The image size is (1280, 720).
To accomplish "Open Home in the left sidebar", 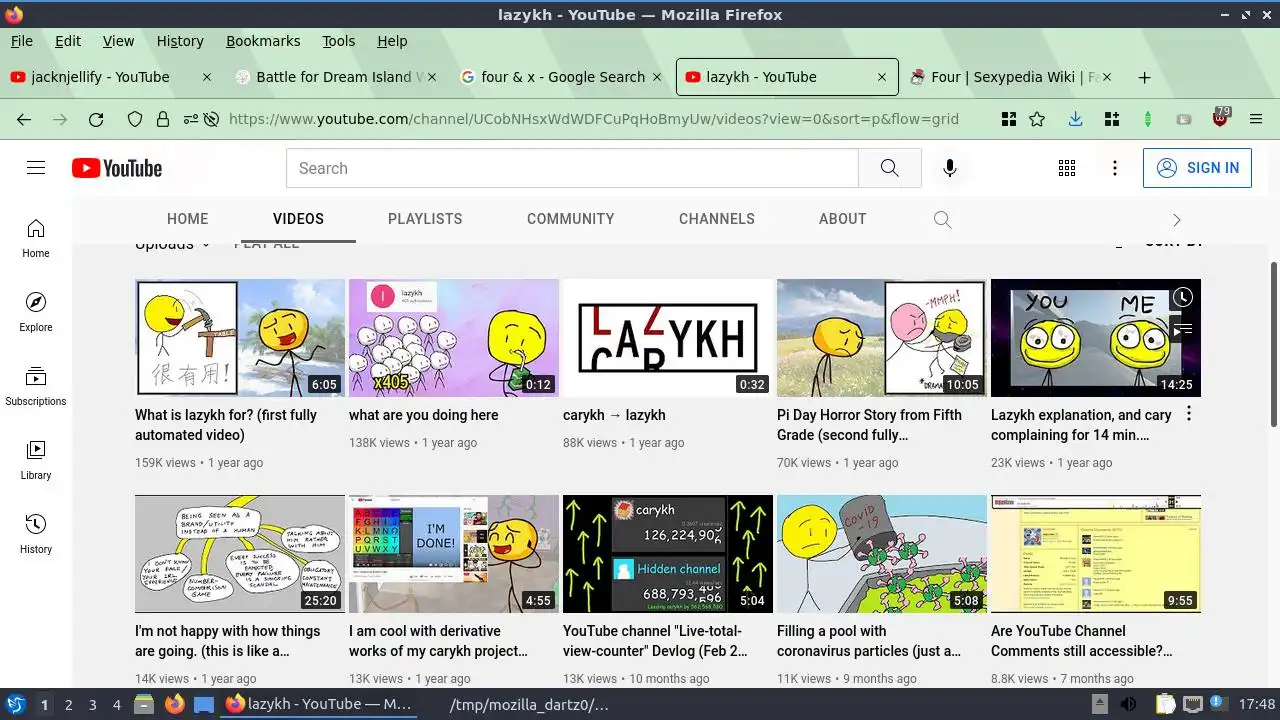I will [36, 238].
